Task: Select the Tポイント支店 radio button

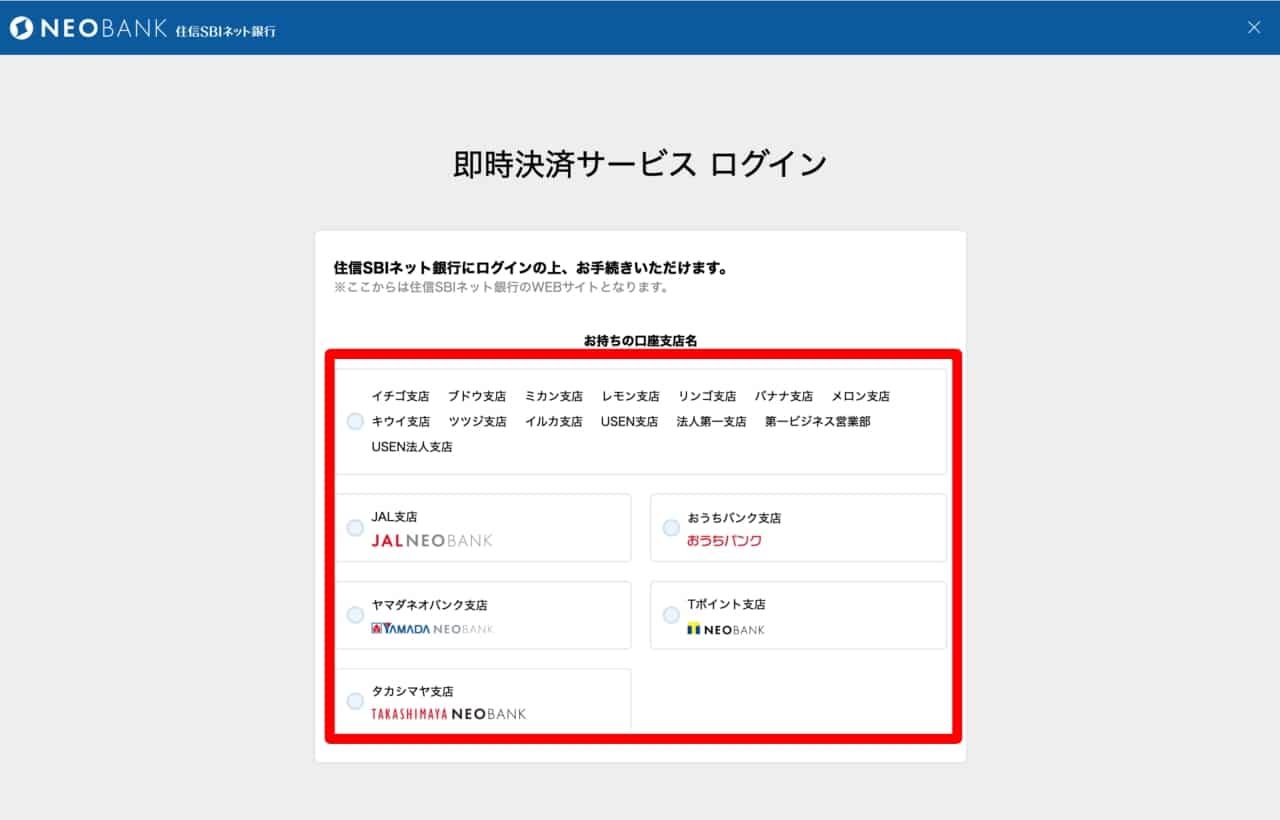Action: pyautogui.click(x=671, y=615)
